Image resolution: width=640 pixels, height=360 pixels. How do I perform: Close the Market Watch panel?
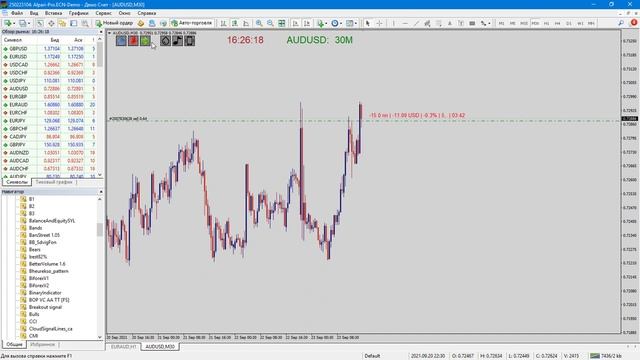101,31
